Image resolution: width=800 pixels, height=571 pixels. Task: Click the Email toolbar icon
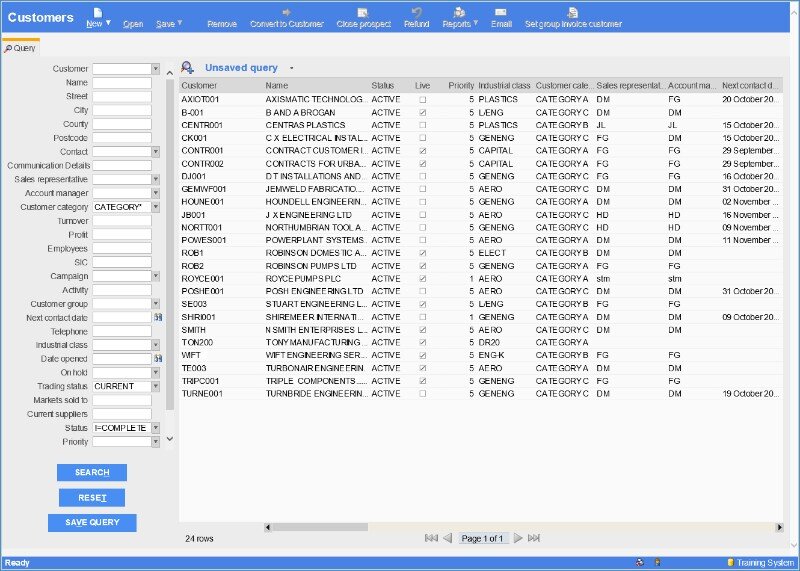(x=501, y=12)
